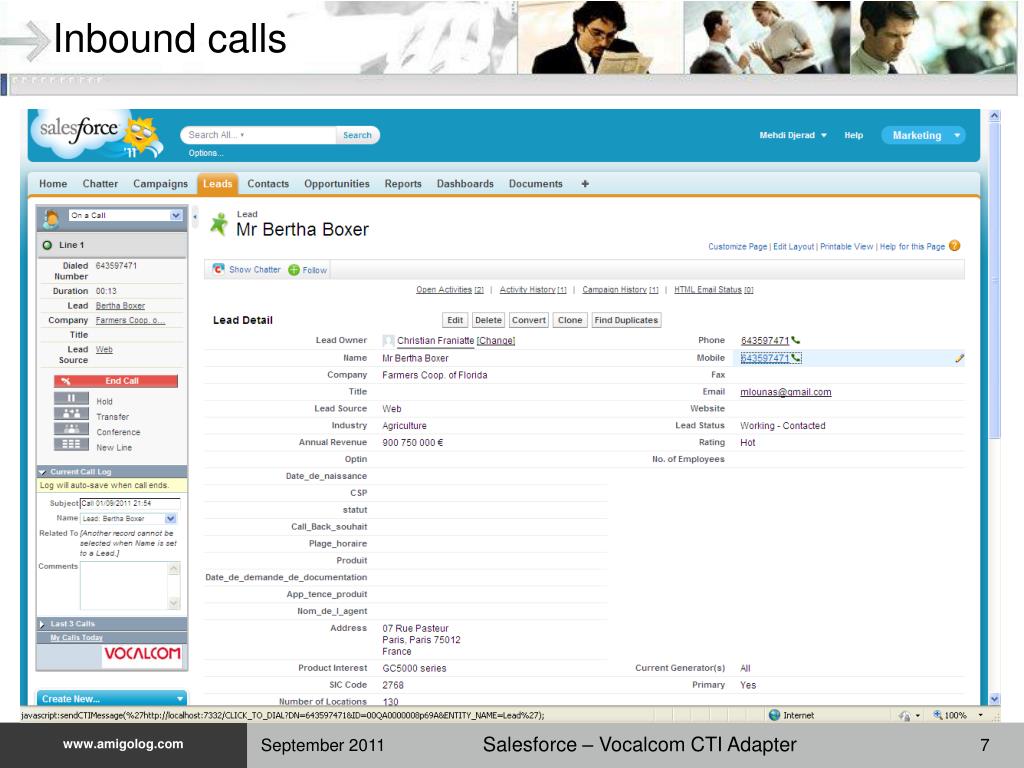
Task: Open the Activity History link
Action: (x=533, y=289)
